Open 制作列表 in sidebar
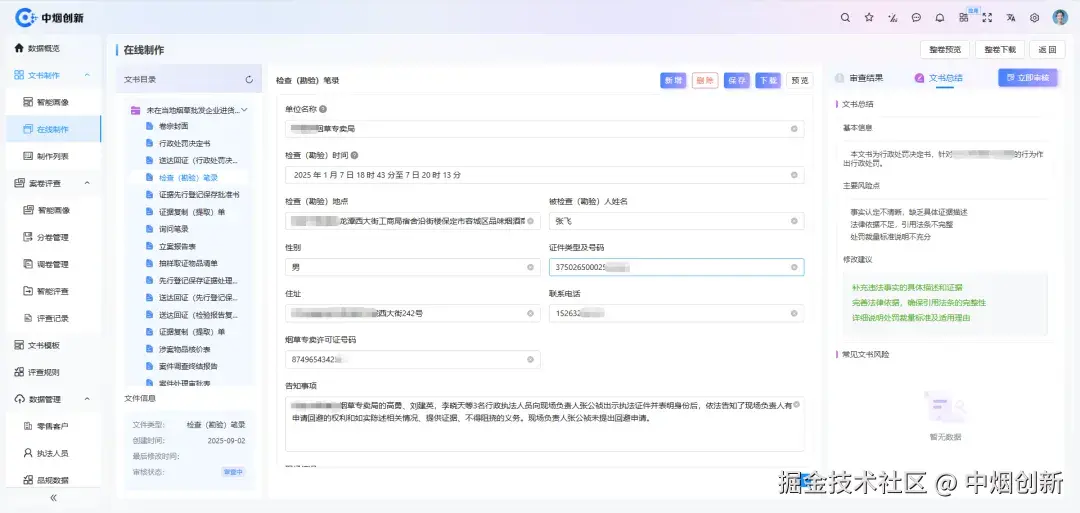The width and height of the screenshot is (1080, 513). [x=54, y=156]
